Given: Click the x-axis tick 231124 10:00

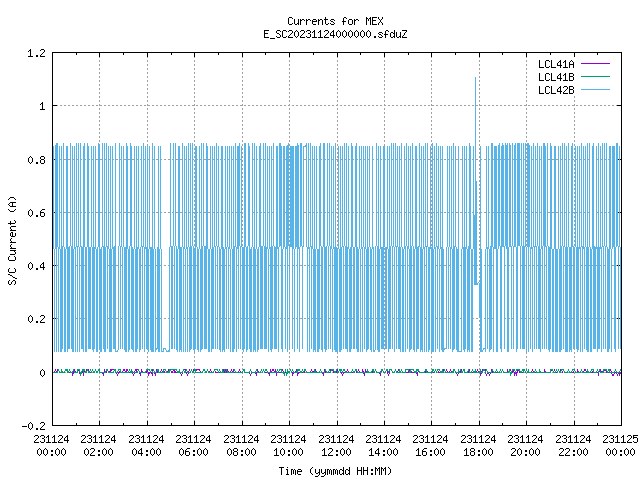Looking at the screenshot, I should (x=288, y=446).
